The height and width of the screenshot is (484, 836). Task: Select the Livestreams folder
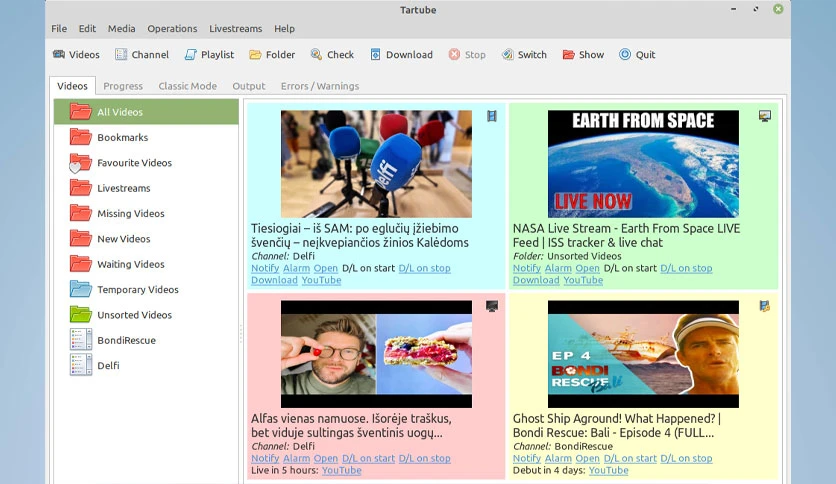click(146, 188)
